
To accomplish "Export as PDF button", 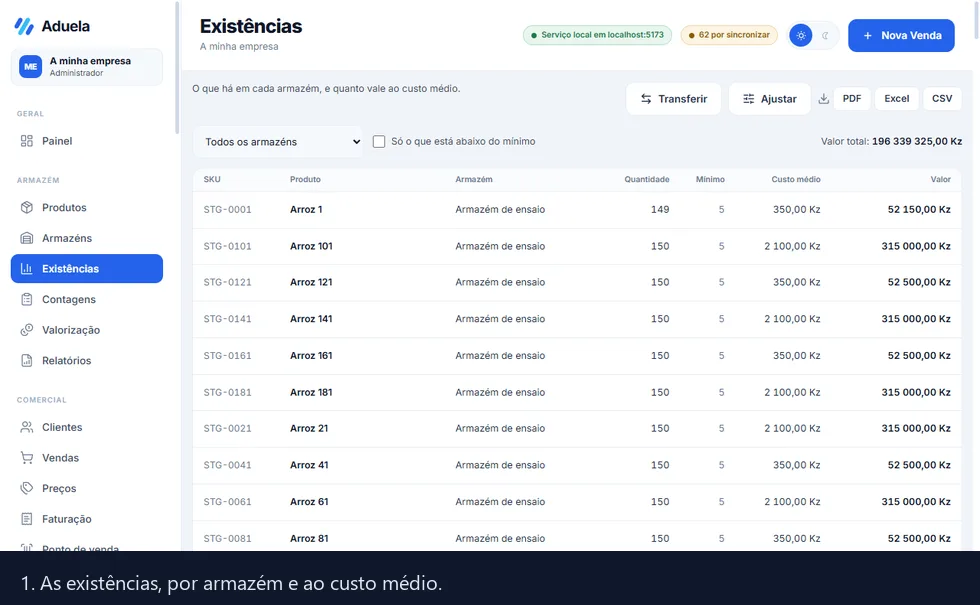I will pyautogui.click(x=851, y=99).
